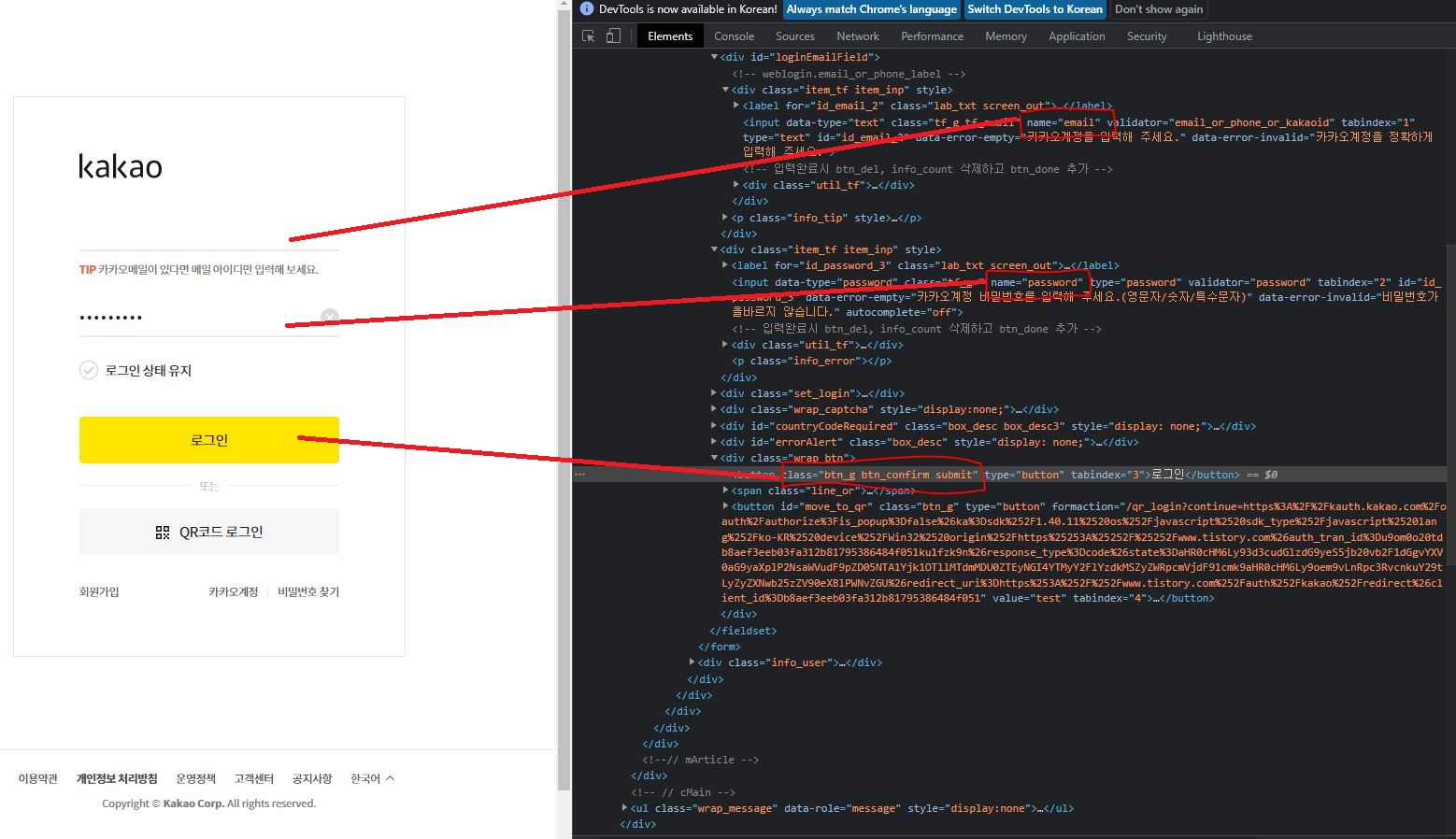Collapse the div class="wrap_btn" node
The width and height of the screenshot is (1456, 839).
(x=715, y=458)
